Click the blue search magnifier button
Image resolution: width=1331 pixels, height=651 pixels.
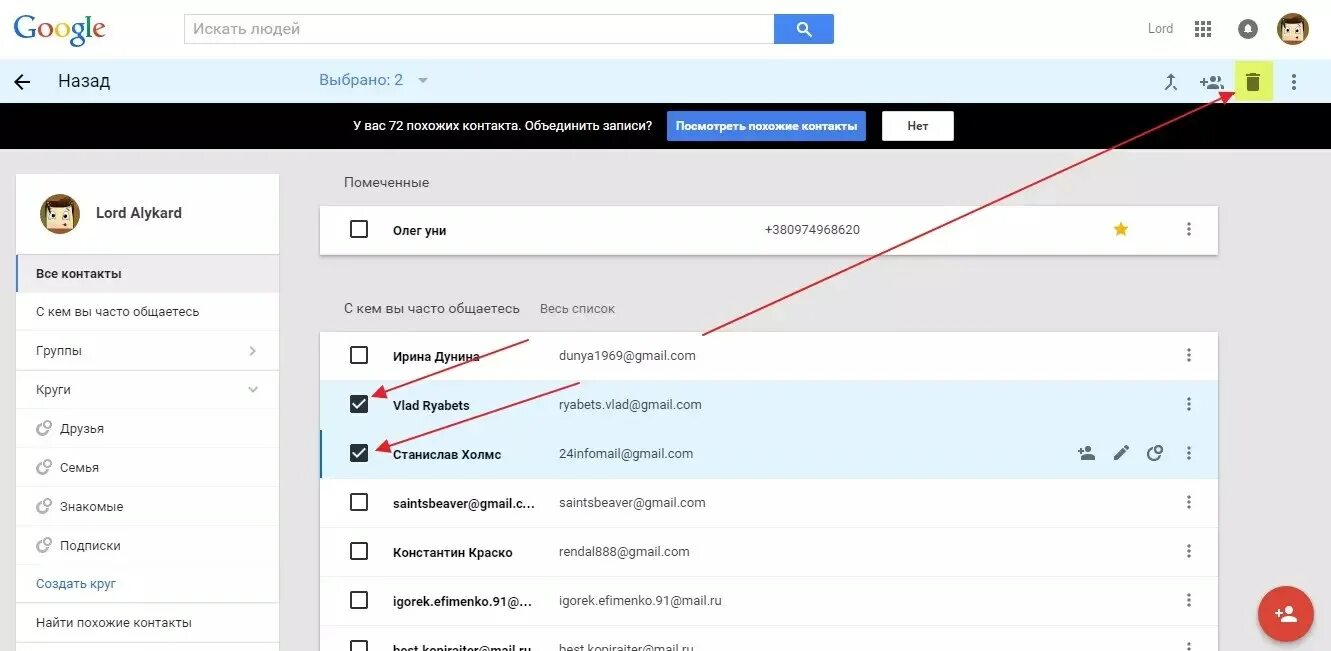coord(804,29)
